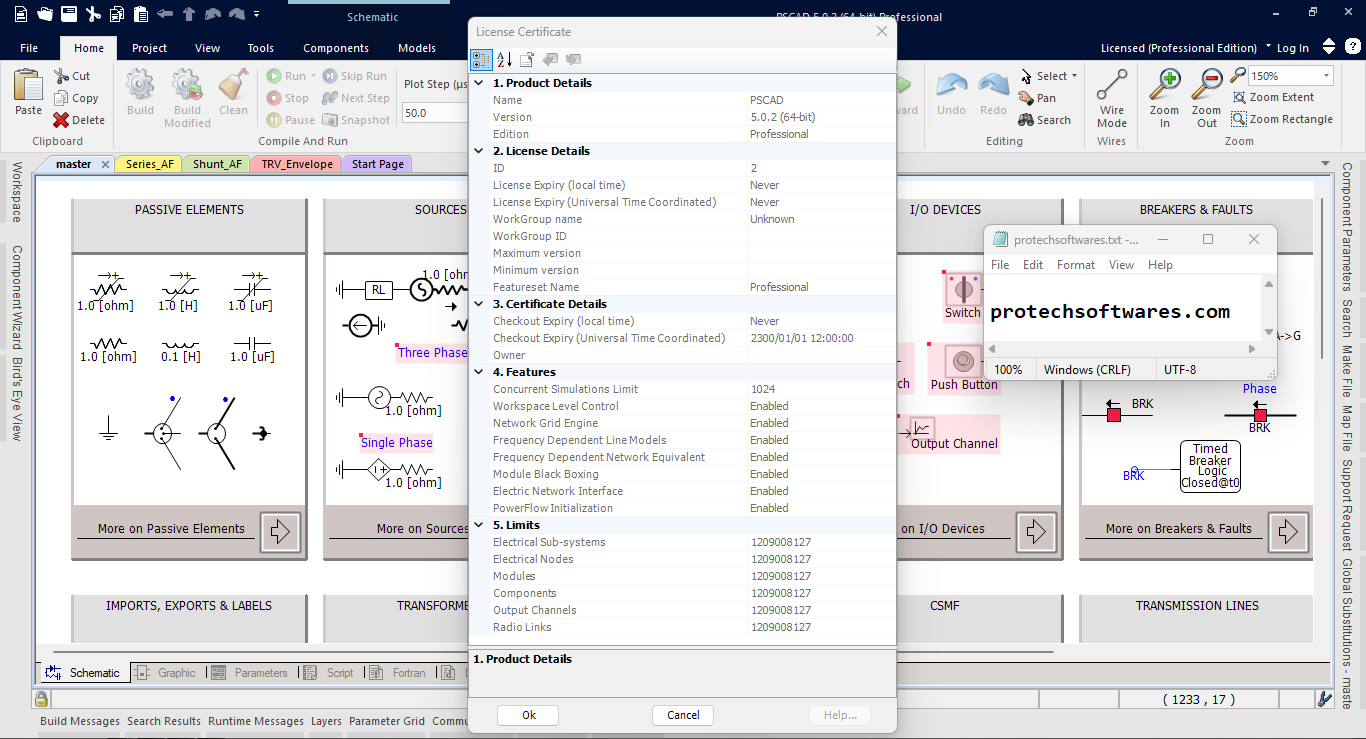Viewport: 1366px width, 739px height.
Task: Switch to the View ribbon tab
Action: click(207, 48)
